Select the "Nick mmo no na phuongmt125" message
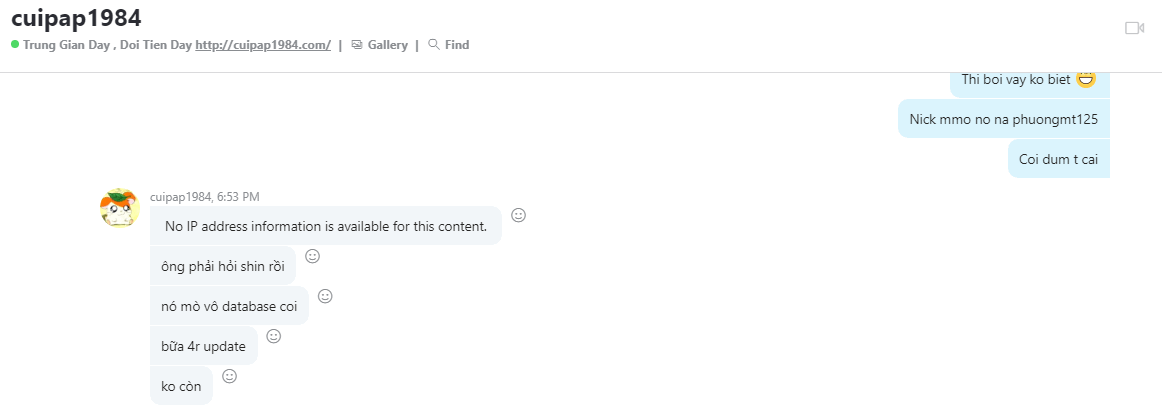The height and width of the screenshot is (405, 1162). [1003, 119]
